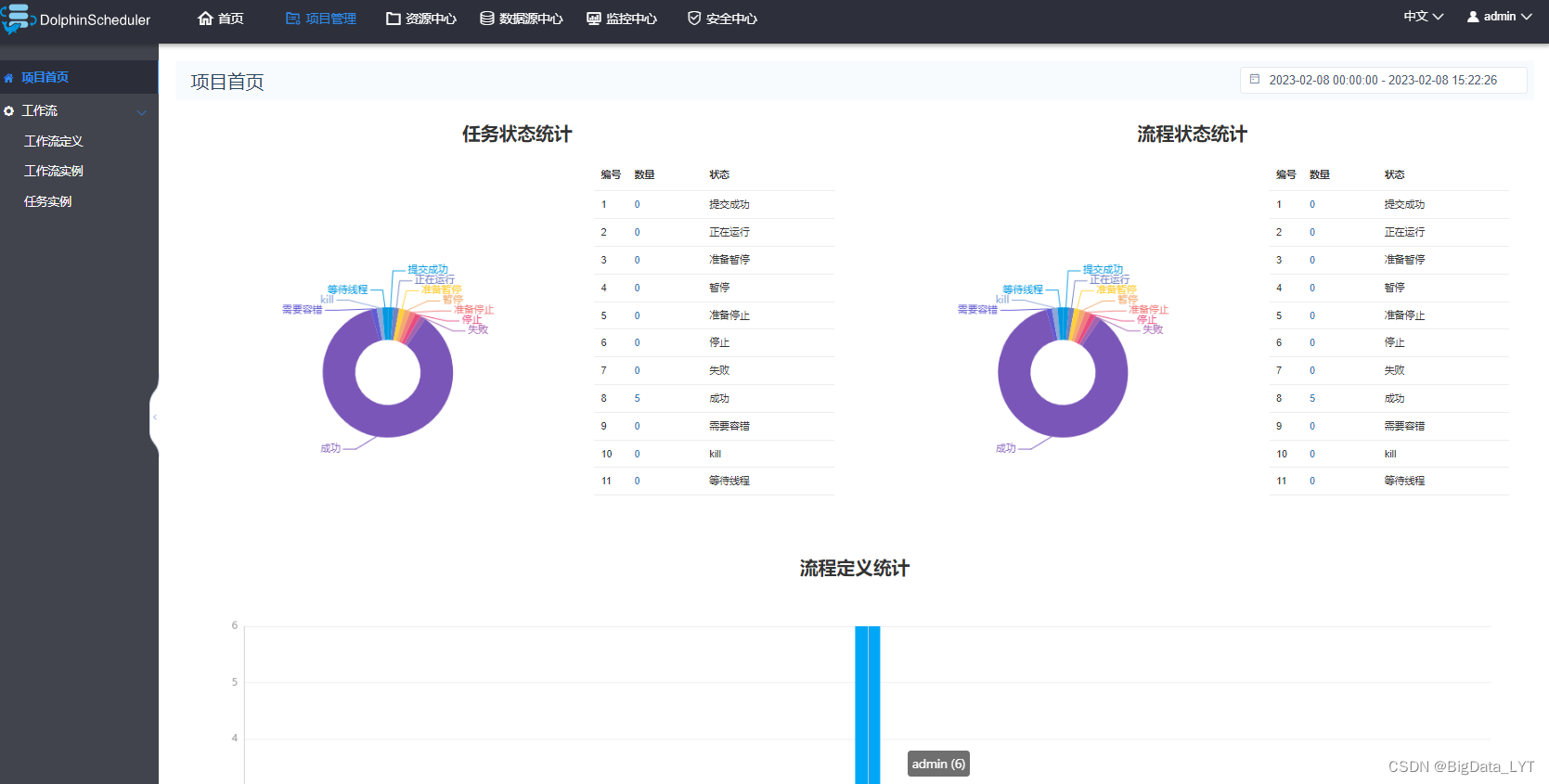This screenshot has height=784, width=1549.
Task: Open 任务实例 in the sidebar
Action: [x=48, y=201]
